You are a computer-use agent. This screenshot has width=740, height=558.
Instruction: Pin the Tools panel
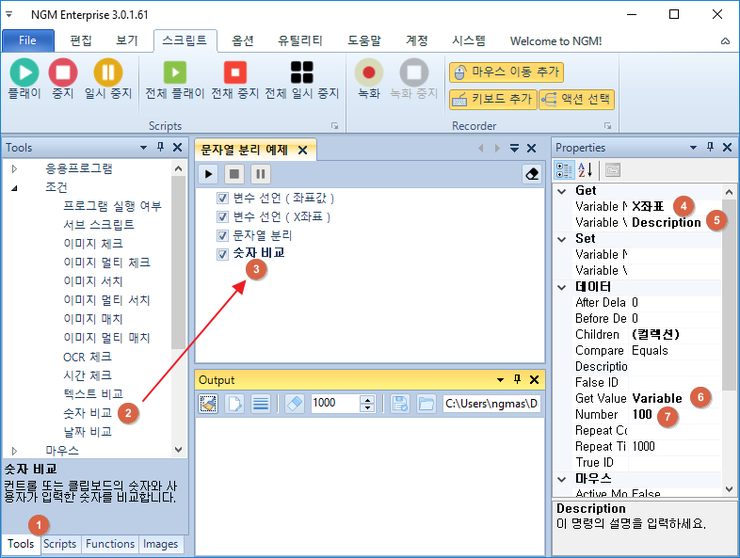pos(160,147)
